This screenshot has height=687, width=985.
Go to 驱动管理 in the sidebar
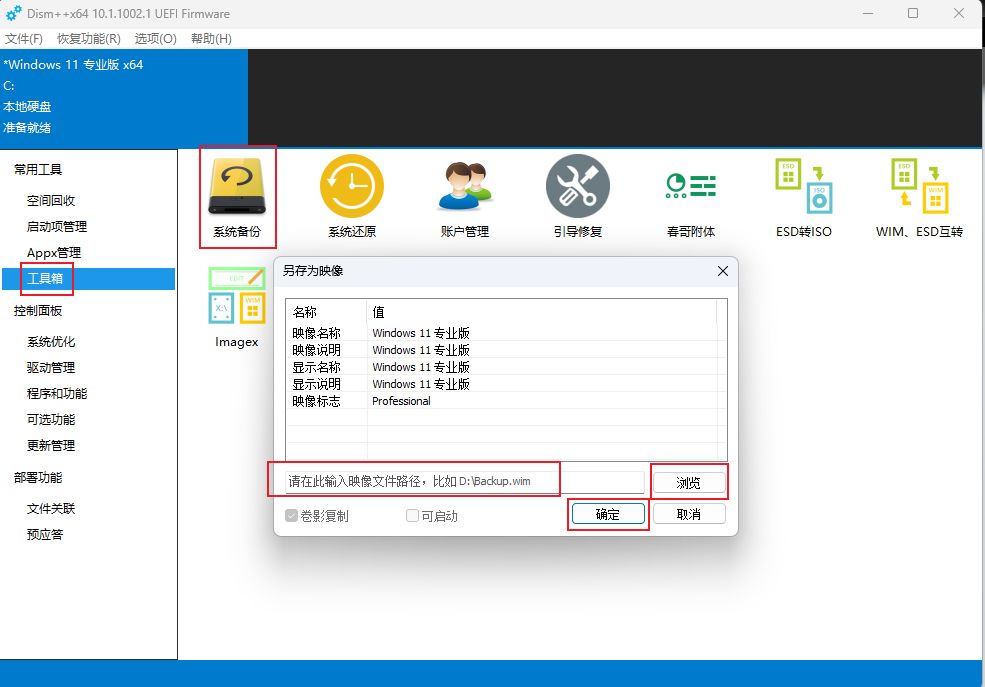51,367
